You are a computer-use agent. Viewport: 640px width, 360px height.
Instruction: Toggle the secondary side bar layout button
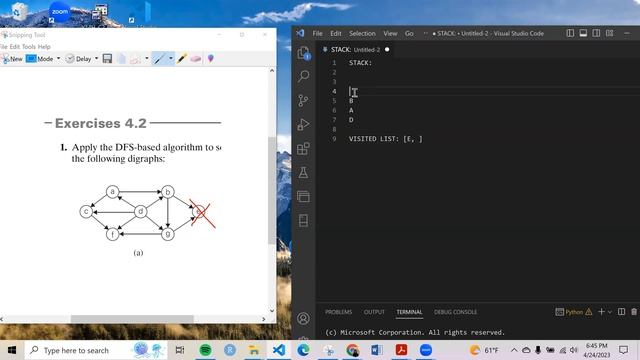(x=596, y=33)
